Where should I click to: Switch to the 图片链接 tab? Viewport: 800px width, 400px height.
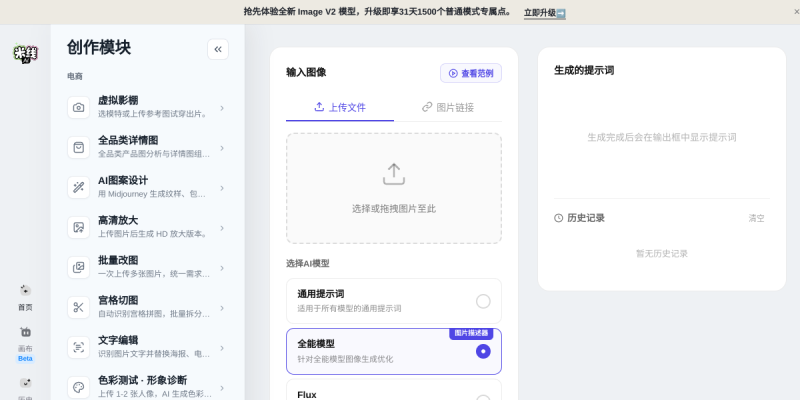[448, 107]
